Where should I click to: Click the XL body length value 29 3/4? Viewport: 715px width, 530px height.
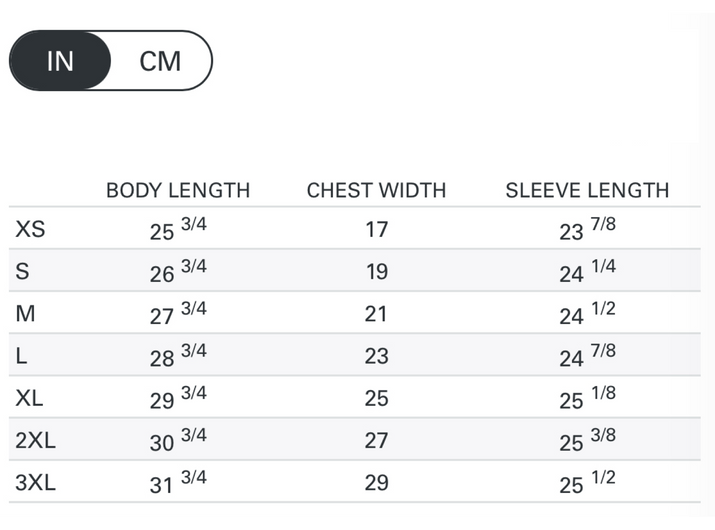(178, 398)
